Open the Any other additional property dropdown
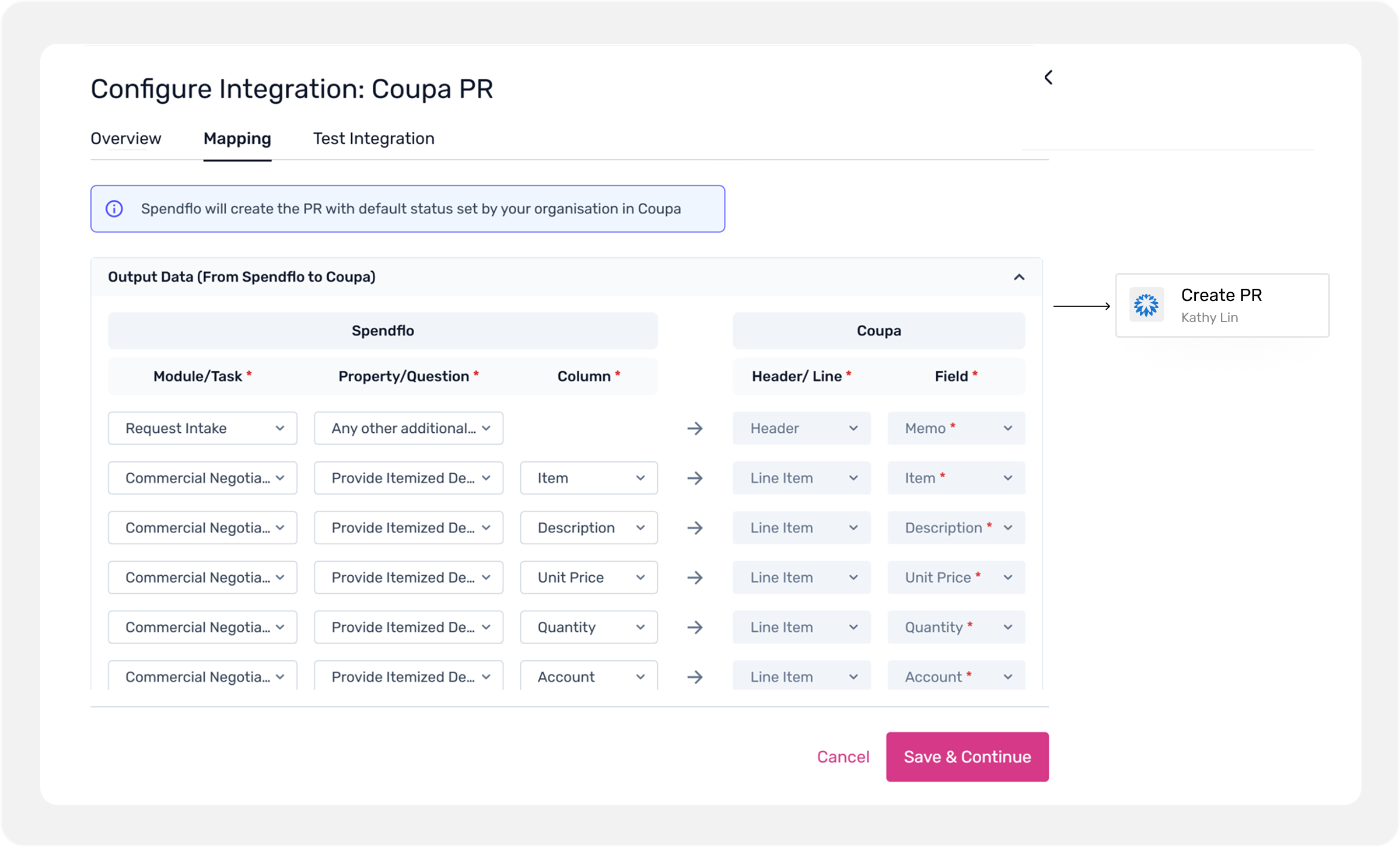 (408, 429)
